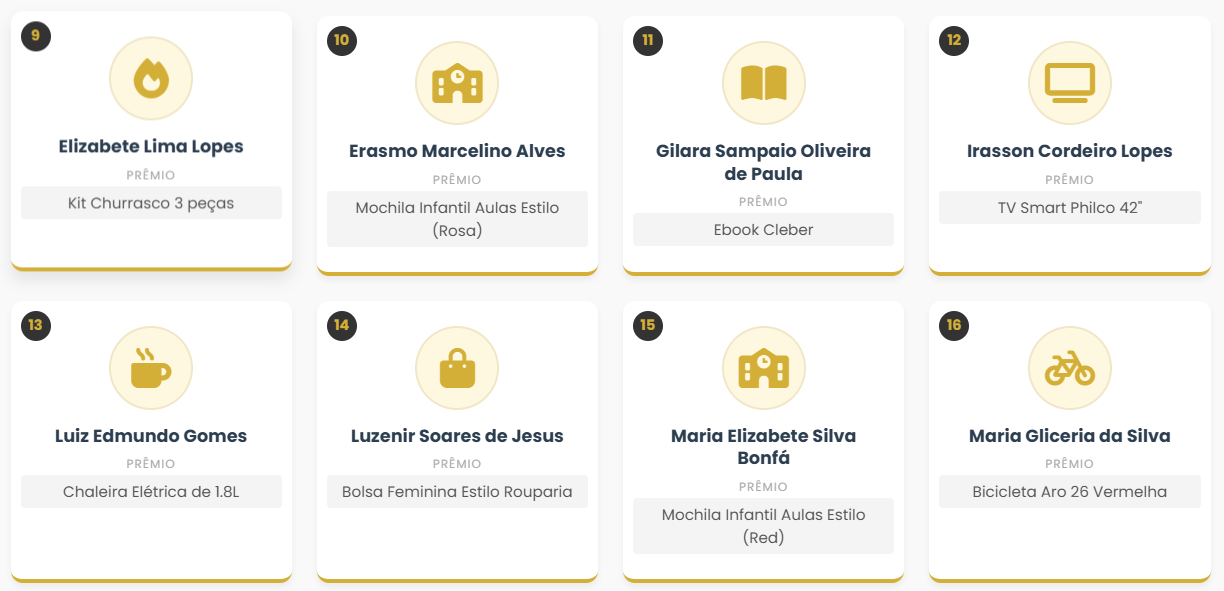Click the number 14 badge
The width and height of the screenshot is (1224, 591).
coord(342,325)
